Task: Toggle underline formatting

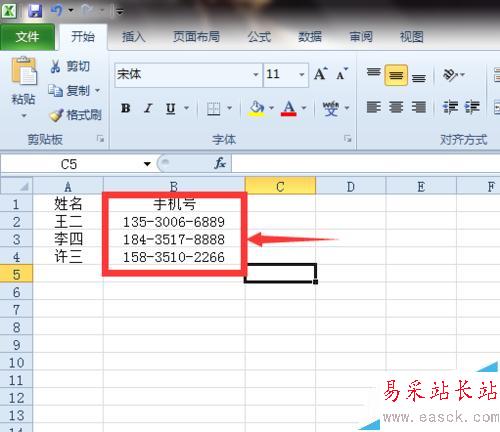Action: point(171,108)
